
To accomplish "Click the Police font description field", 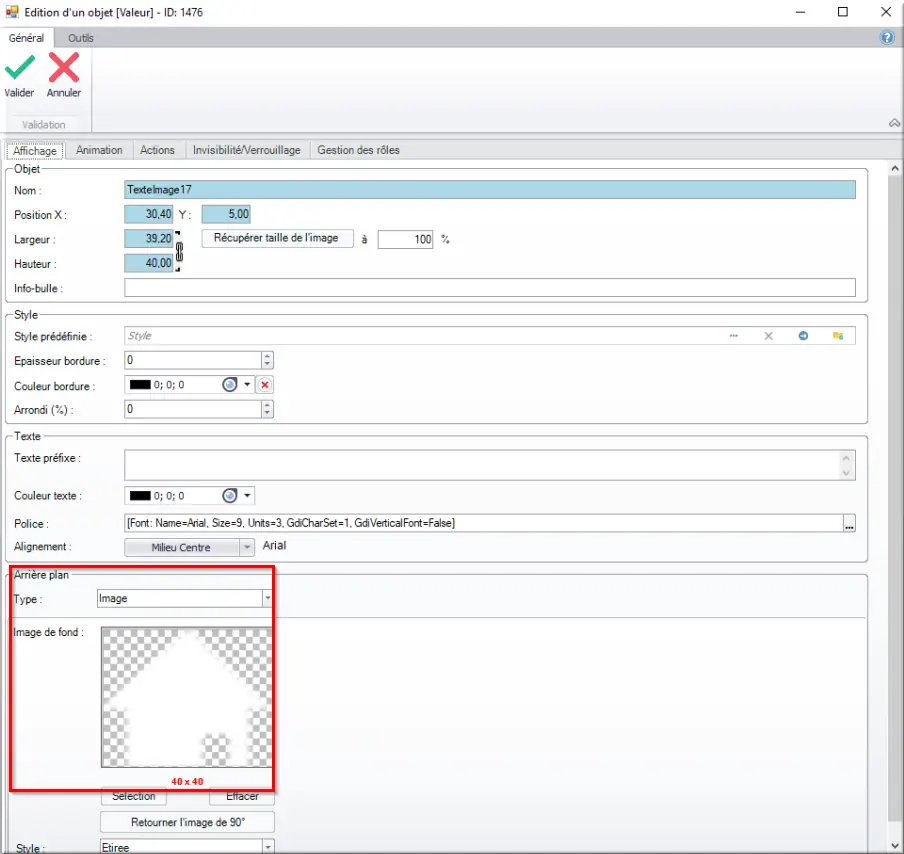I will coord(483,523).
